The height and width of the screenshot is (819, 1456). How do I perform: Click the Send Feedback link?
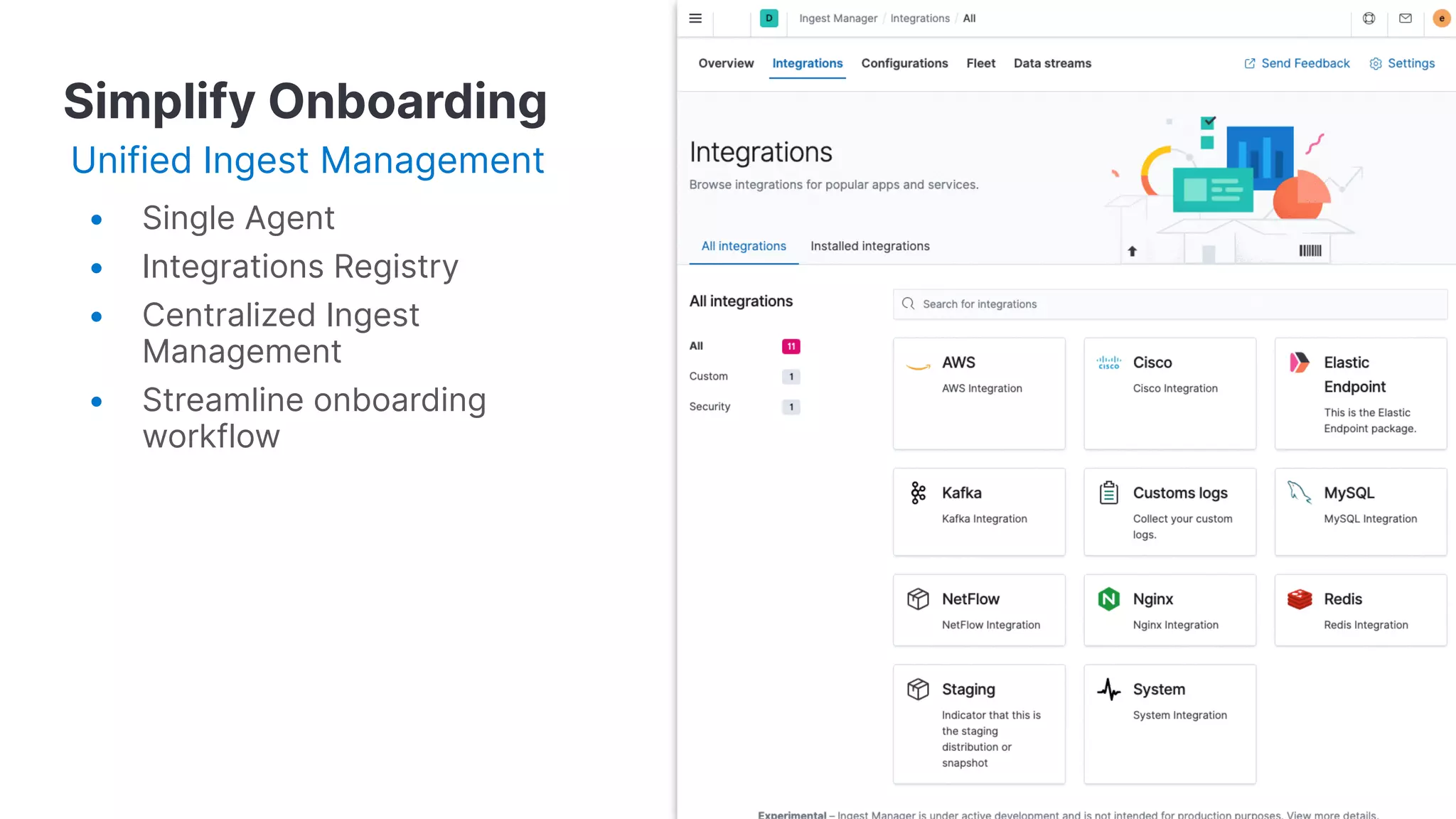tap(1305, 63)
